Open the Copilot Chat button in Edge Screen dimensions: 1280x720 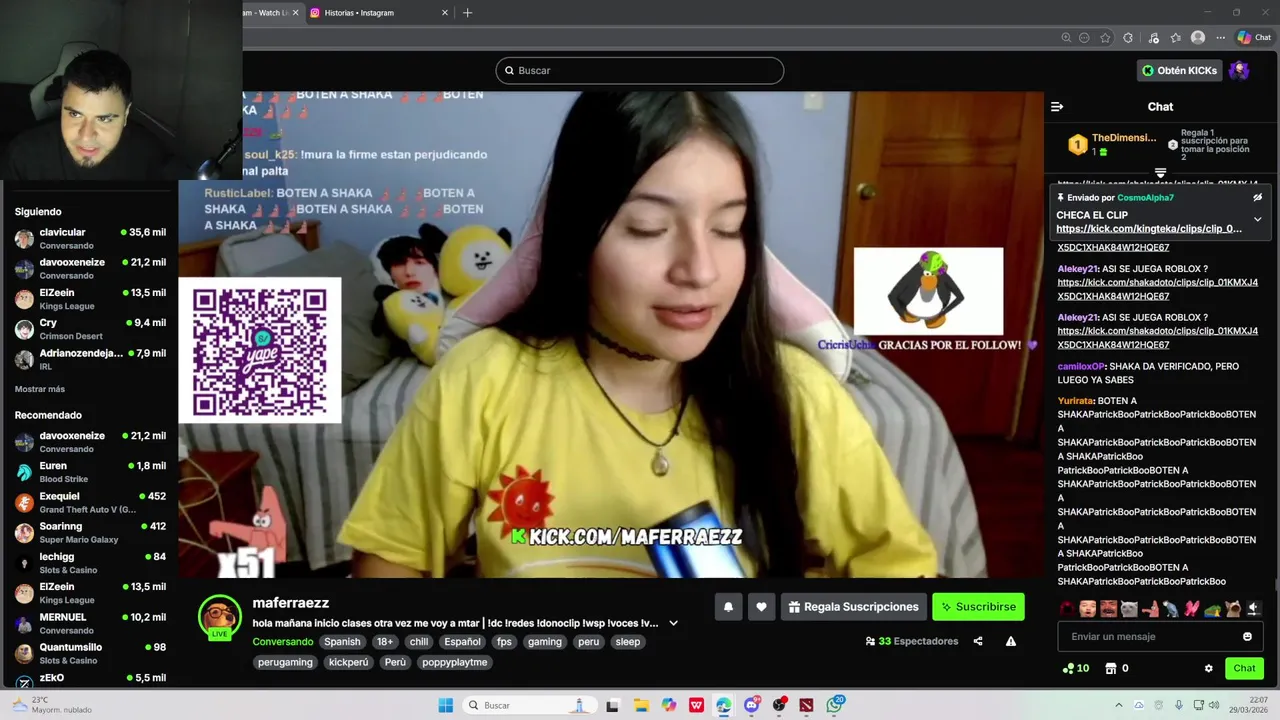tap(1254, 38)
